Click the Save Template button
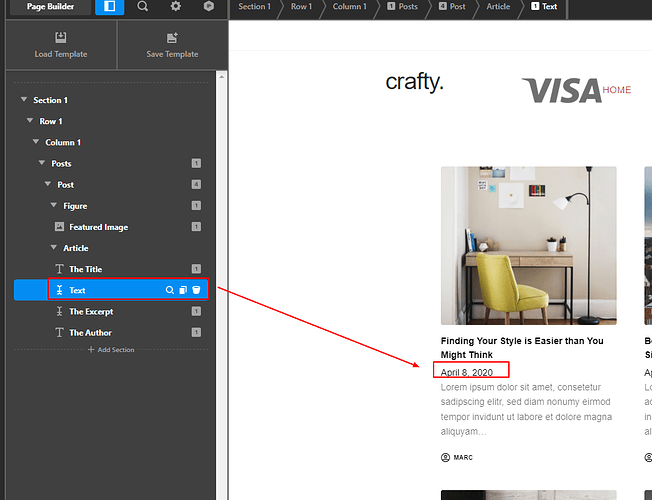 pos(172,46)
